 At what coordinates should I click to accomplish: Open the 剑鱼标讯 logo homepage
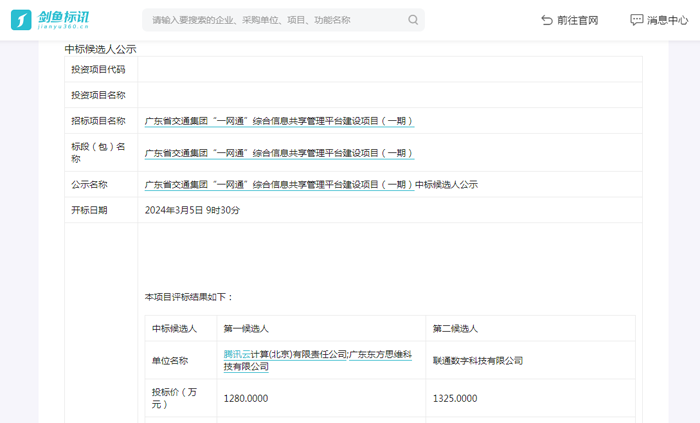[x=50, y=20]
